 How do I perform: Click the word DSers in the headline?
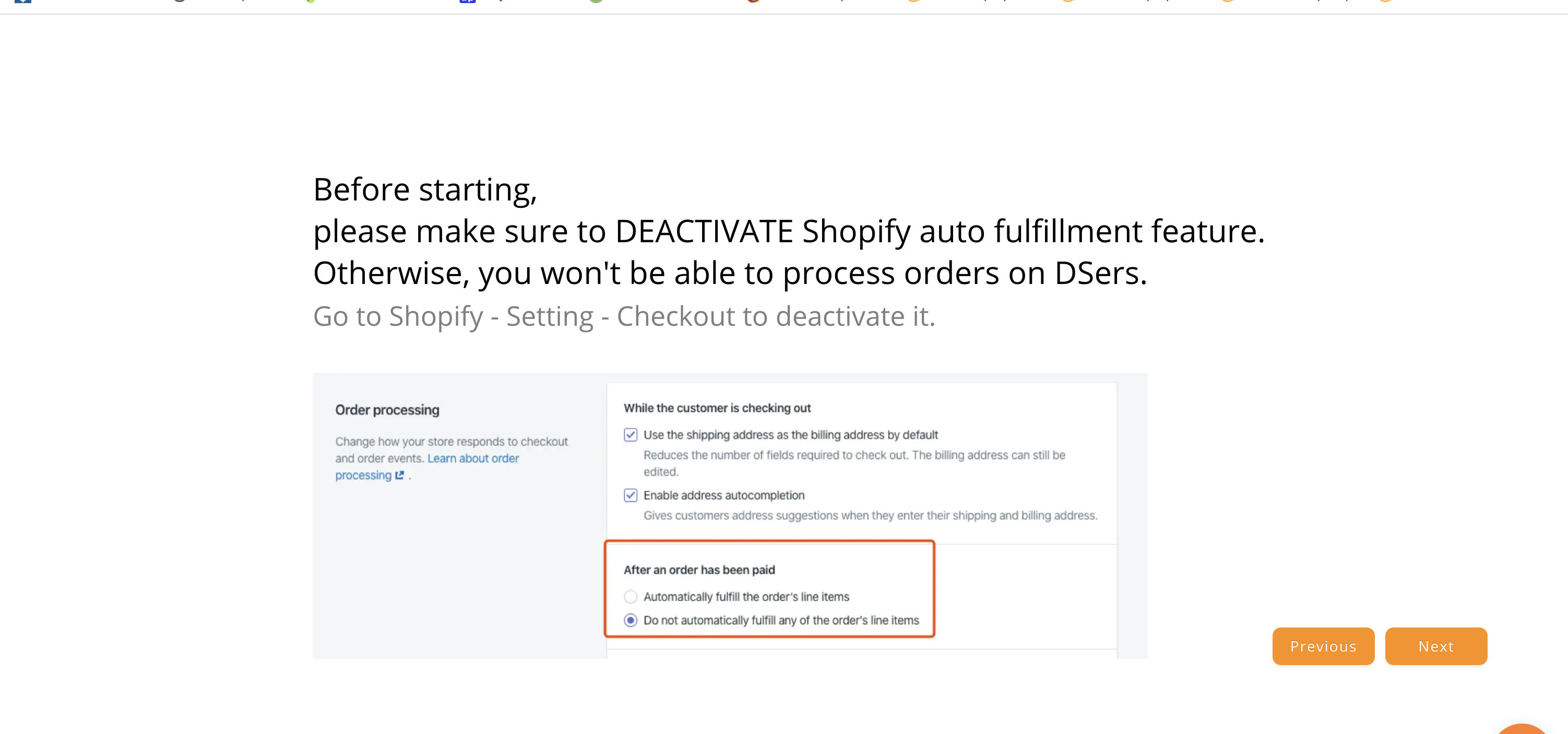point(1100,273)
